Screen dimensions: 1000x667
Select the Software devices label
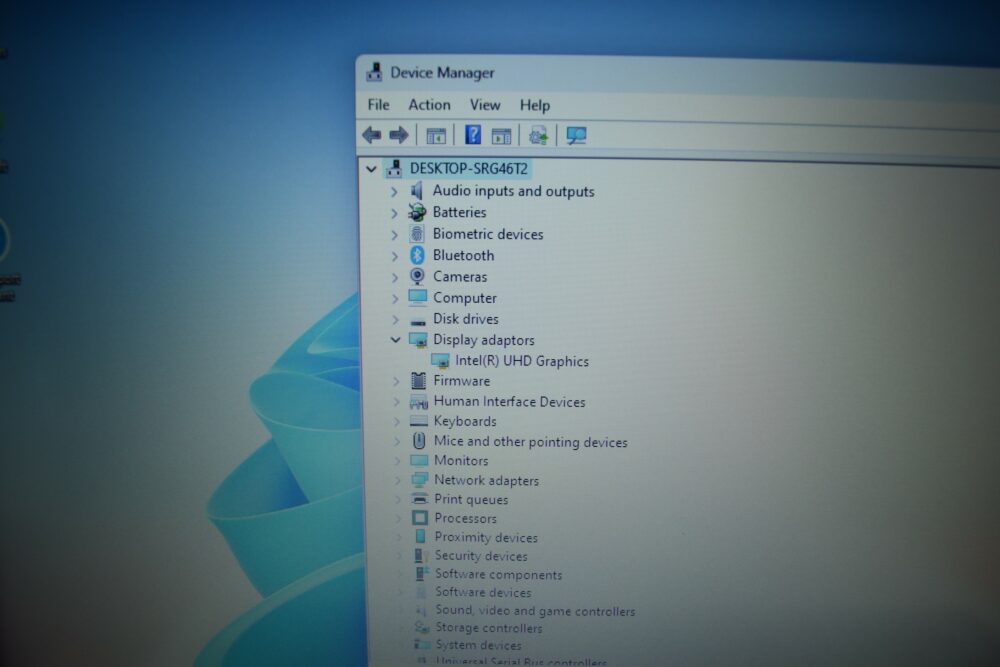point(483,592)
